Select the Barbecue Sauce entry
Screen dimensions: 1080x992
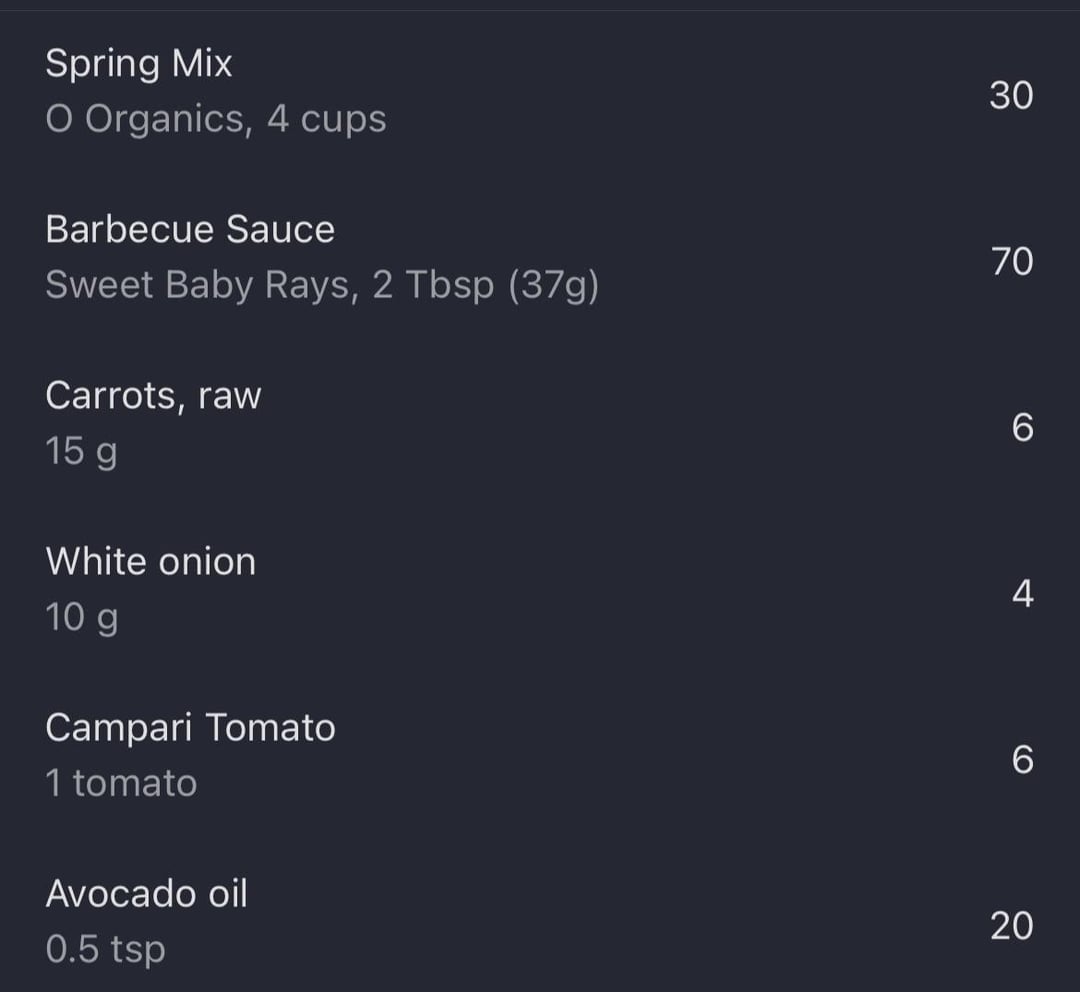point(540,258)
